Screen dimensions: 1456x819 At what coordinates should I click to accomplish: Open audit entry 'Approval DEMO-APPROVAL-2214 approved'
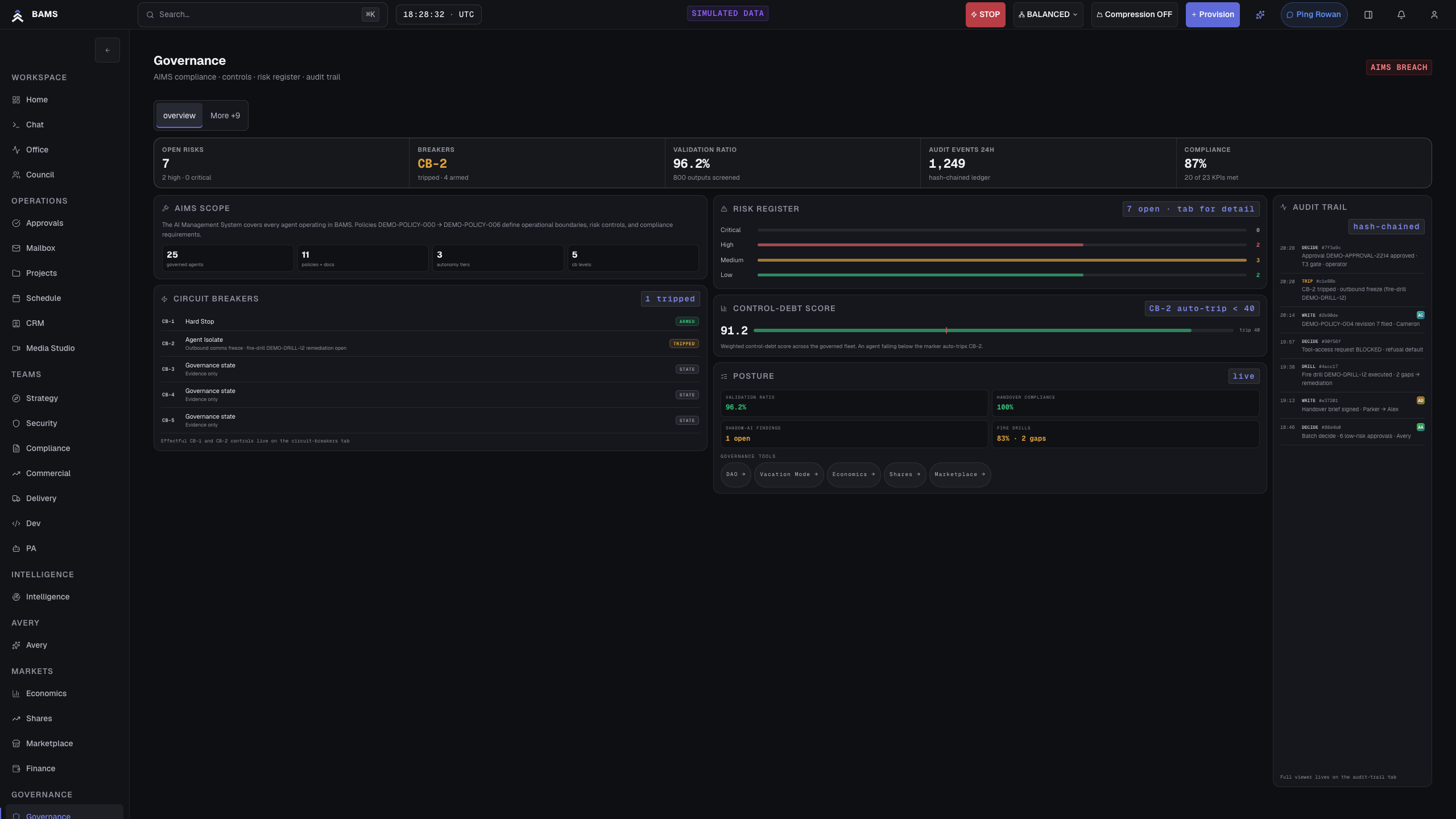[1352, 257]
